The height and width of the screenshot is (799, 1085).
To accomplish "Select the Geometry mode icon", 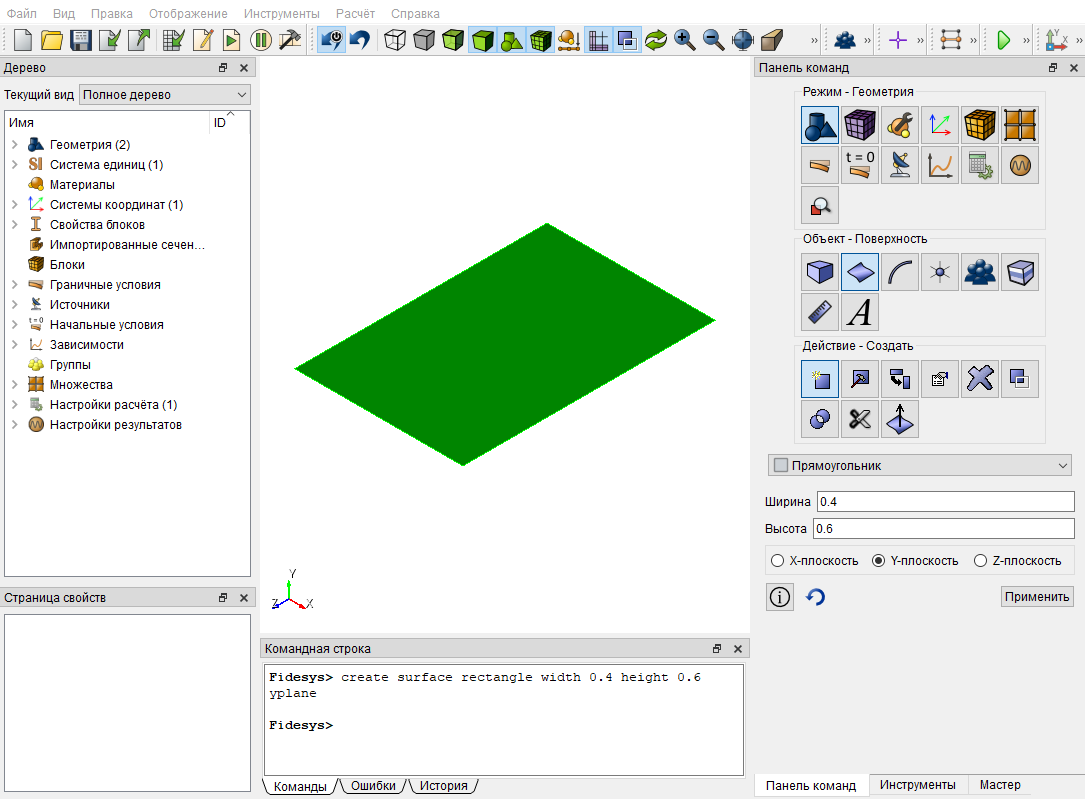I will [820, 125].
